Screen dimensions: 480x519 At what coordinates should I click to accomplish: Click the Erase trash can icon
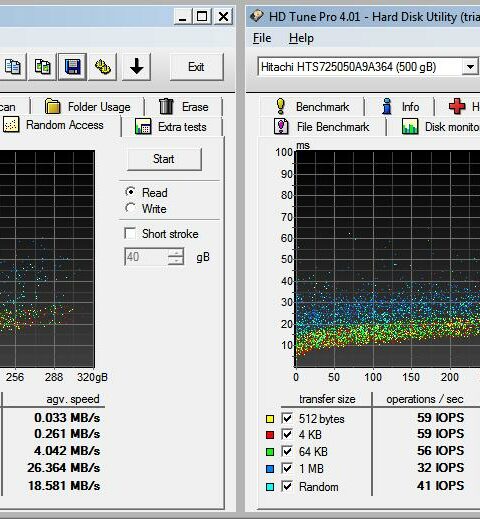tap(166, 106)
